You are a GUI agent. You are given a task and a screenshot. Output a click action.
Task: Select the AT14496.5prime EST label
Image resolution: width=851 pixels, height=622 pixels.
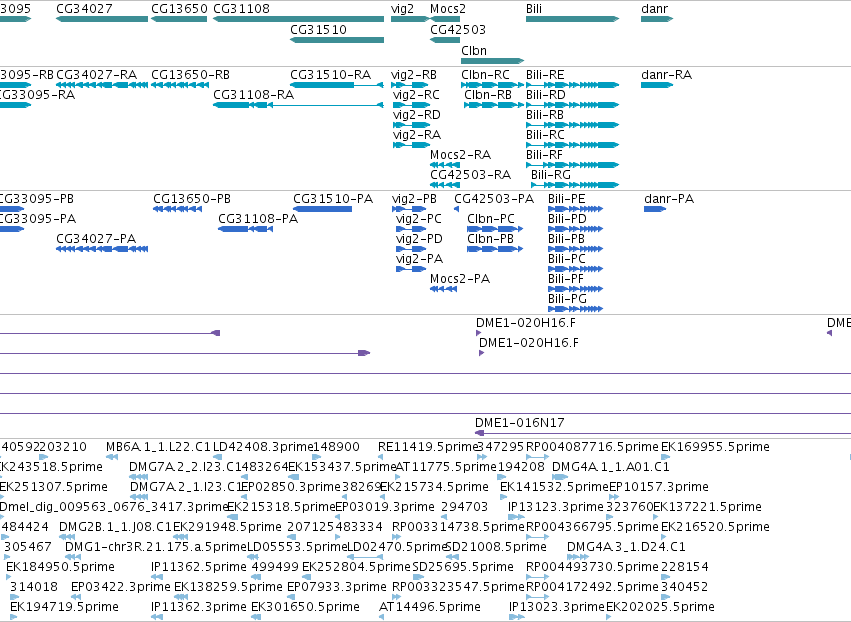[x=430, y=606]
